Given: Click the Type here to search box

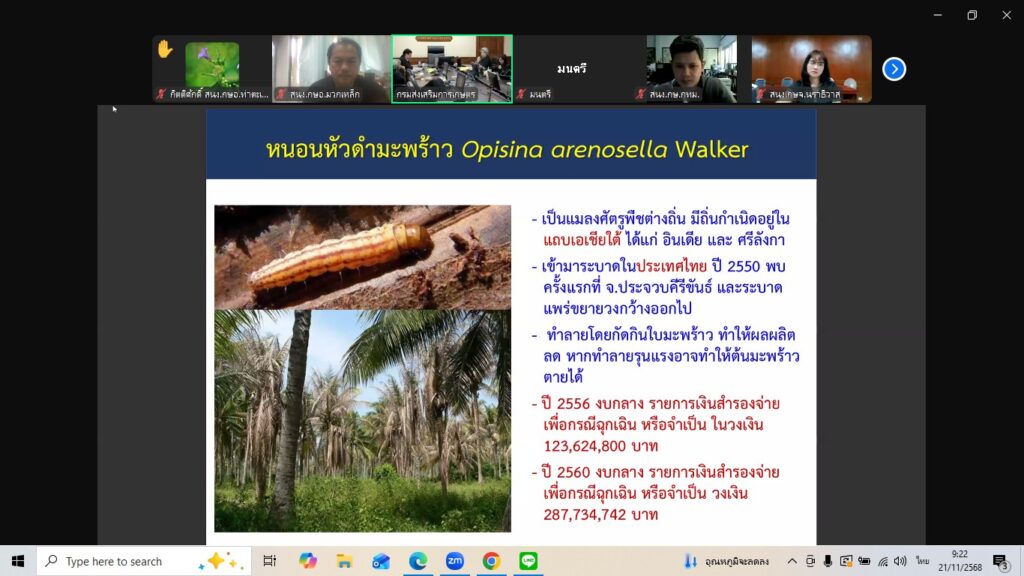Looking at the screenshot, I should 120,561.
